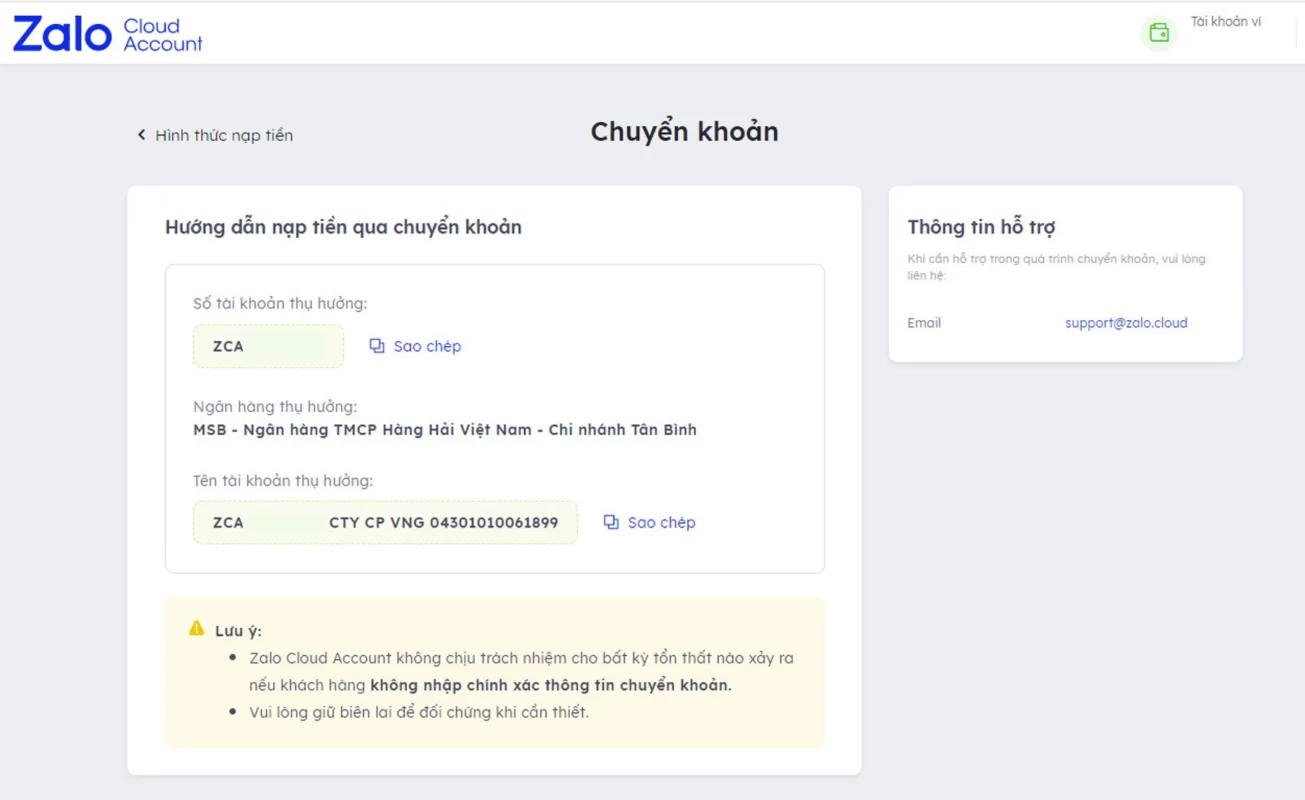Viewport: 1305px width, 800px height.
Task: Click the back chevron arrow
Action: pos(142,135)
